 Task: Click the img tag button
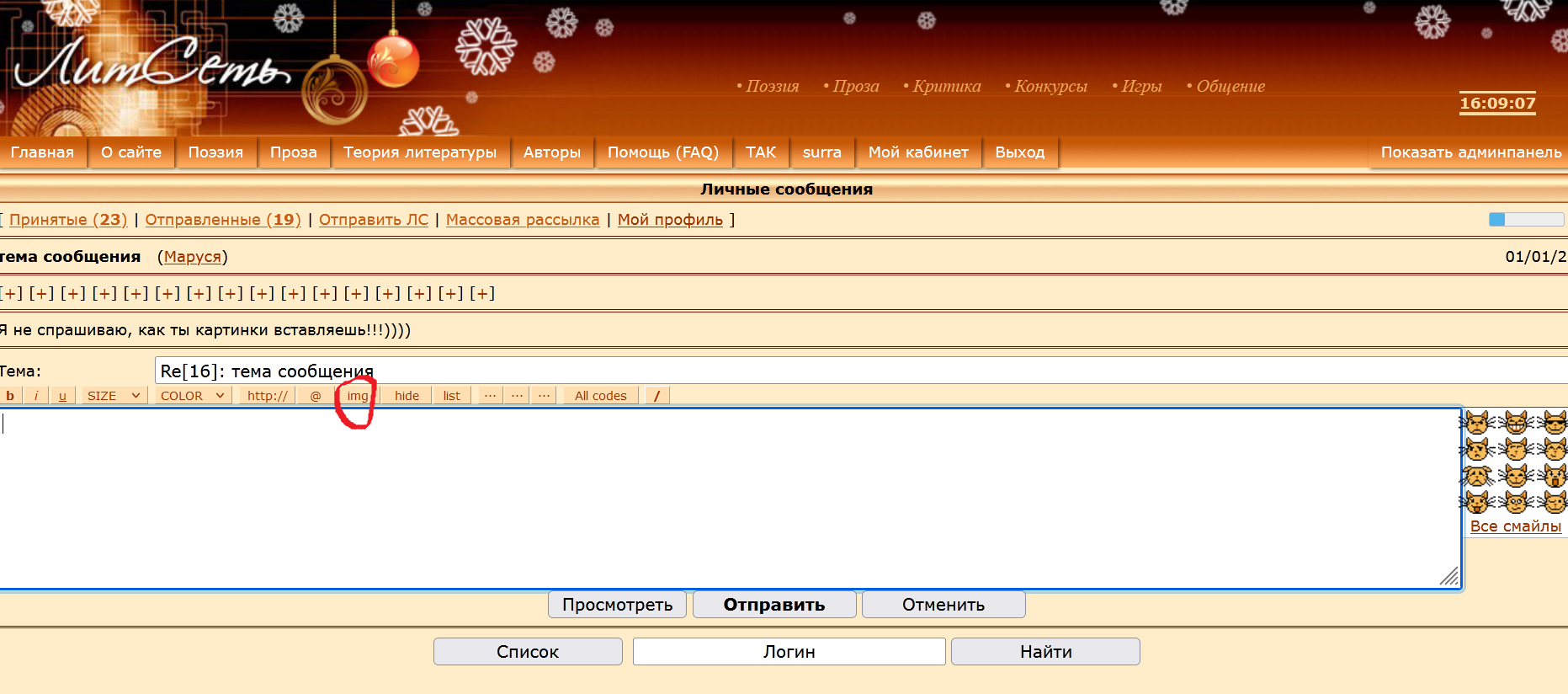(358, 396)
